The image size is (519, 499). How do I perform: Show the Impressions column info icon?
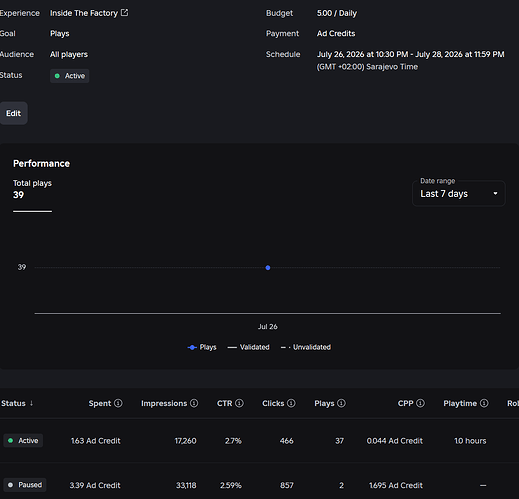pyautogui.click(x=194, y=403)
